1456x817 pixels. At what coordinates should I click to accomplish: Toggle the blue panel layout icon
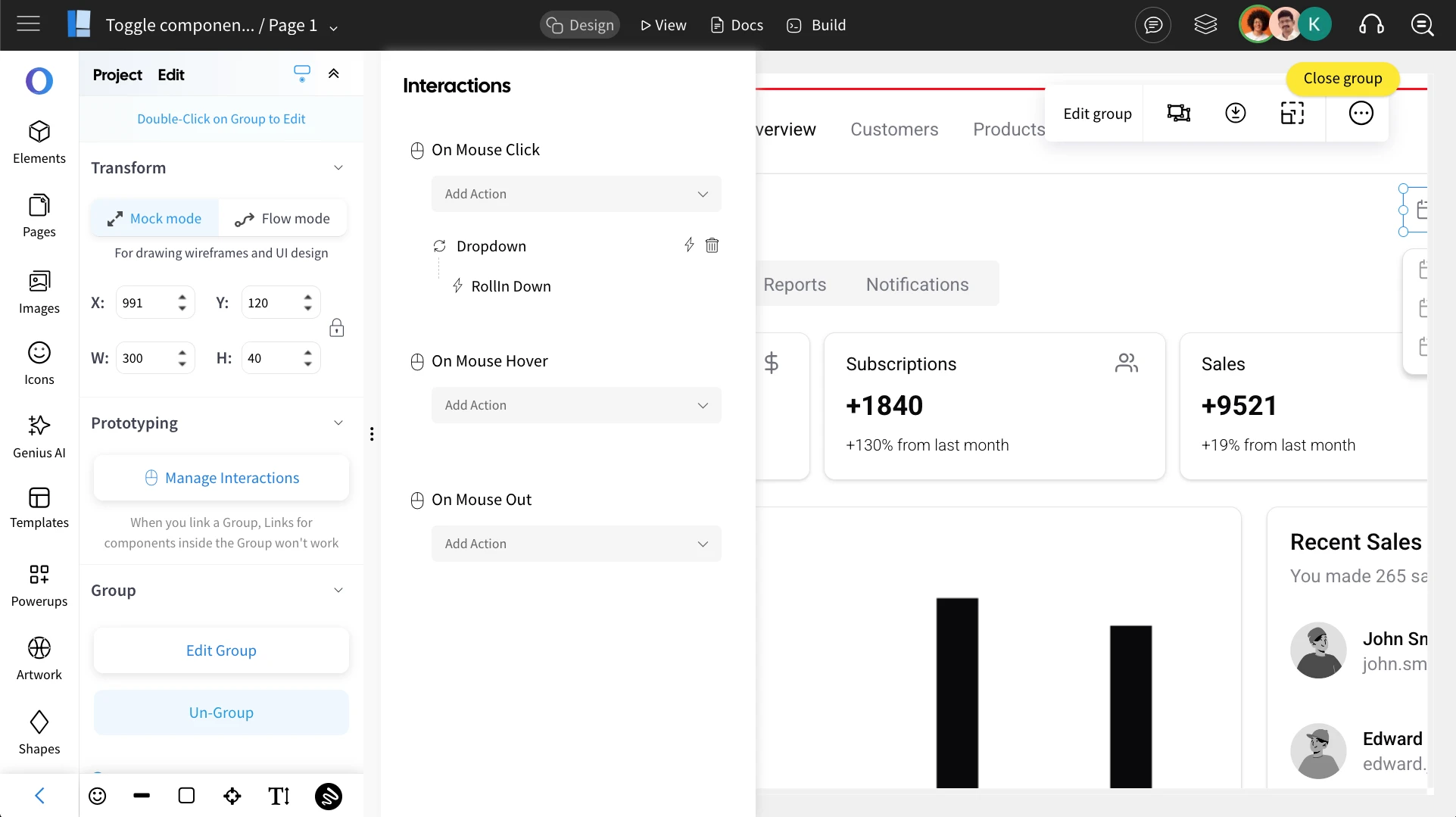point(302,73)
